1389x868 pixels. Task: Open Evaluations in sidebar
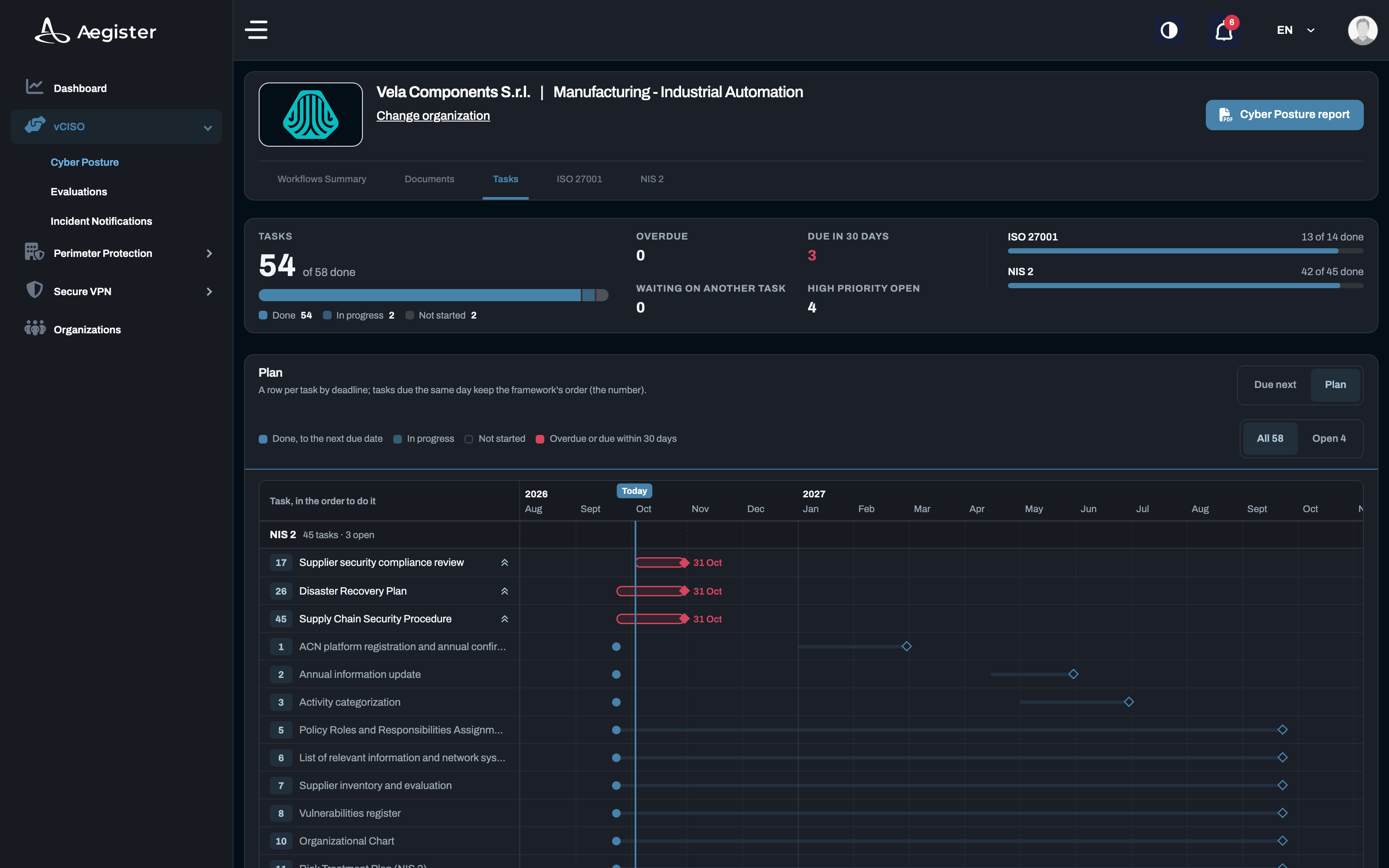(x=79, y=192)
